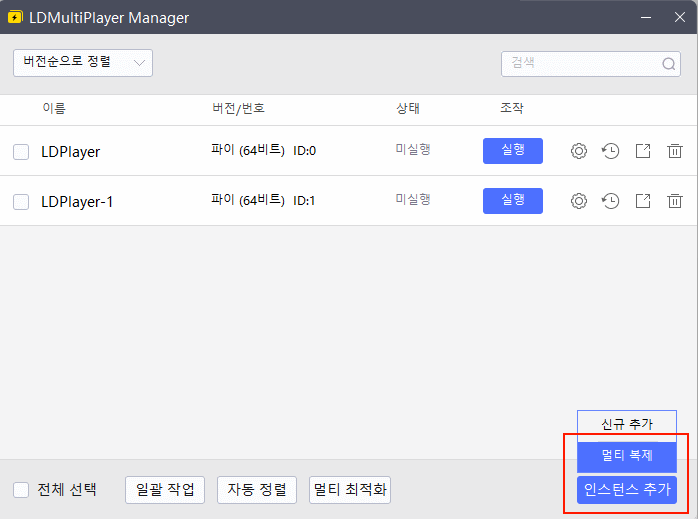Click the search magnifier icon
The width and height of the screenshot is (698, 519).
[669, 63]
